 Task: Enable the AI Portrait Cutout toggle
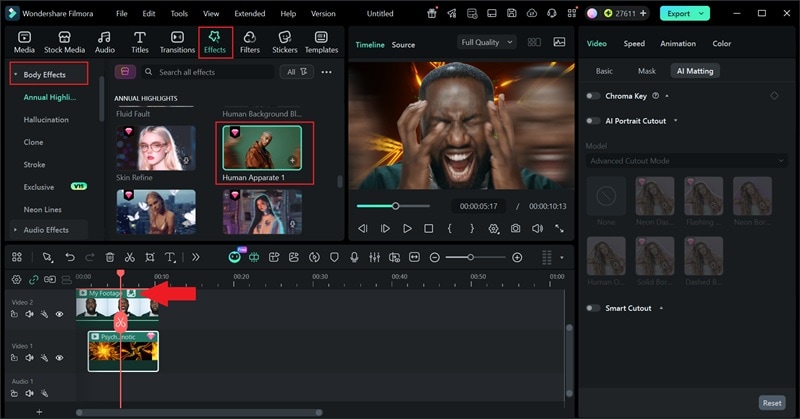coord(593,121)
